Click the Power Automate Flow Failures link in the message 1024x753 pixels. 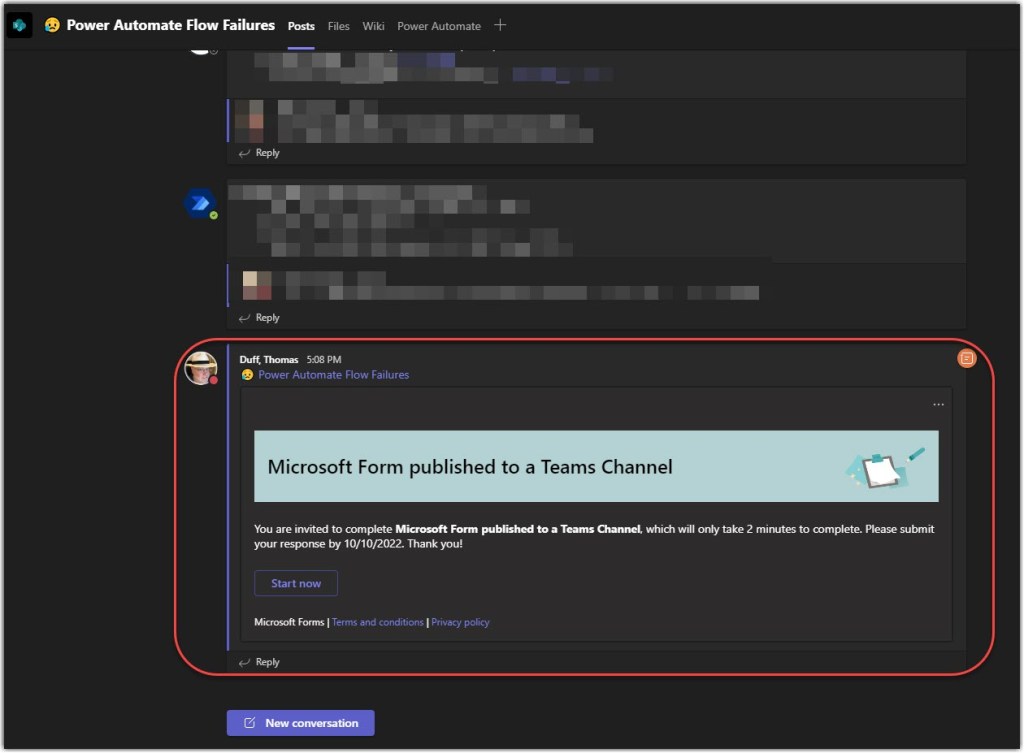[x=333, y=375]
